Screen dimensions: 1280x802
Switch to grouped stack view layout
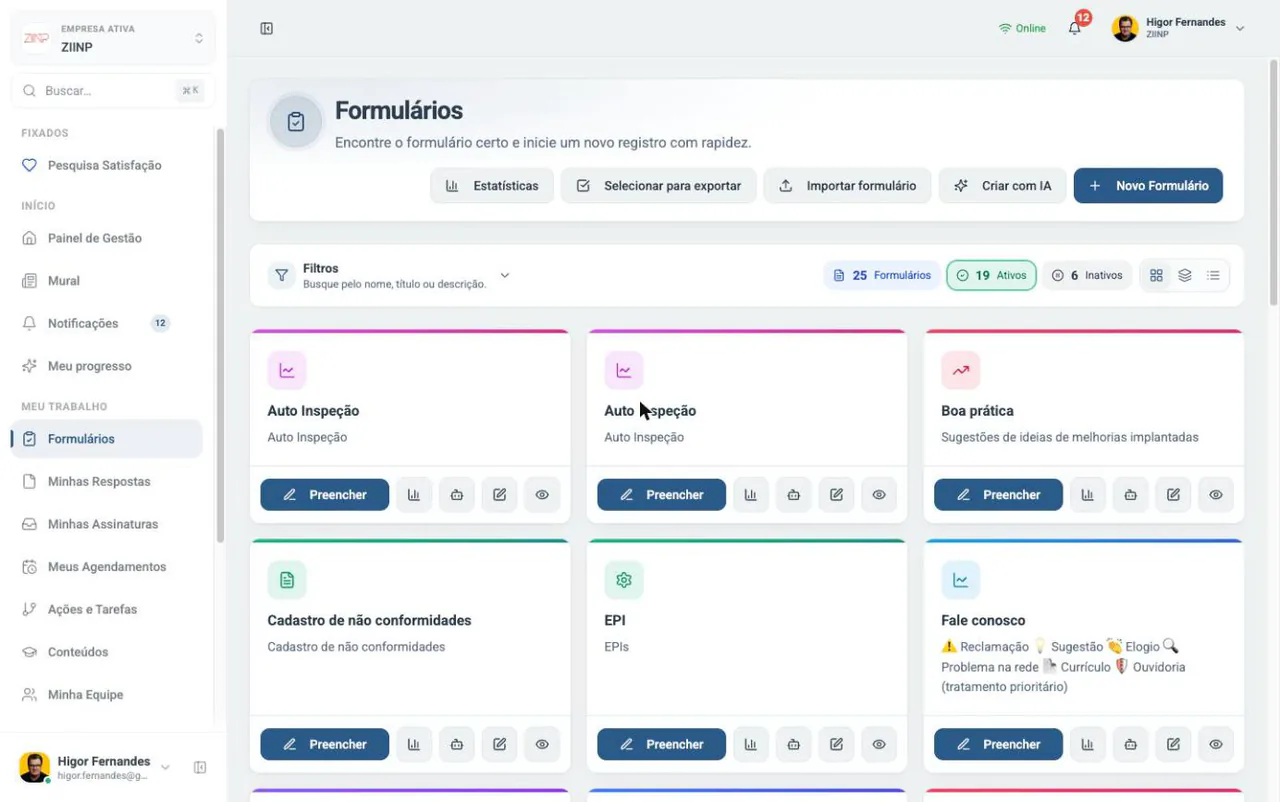point(1185,275)
